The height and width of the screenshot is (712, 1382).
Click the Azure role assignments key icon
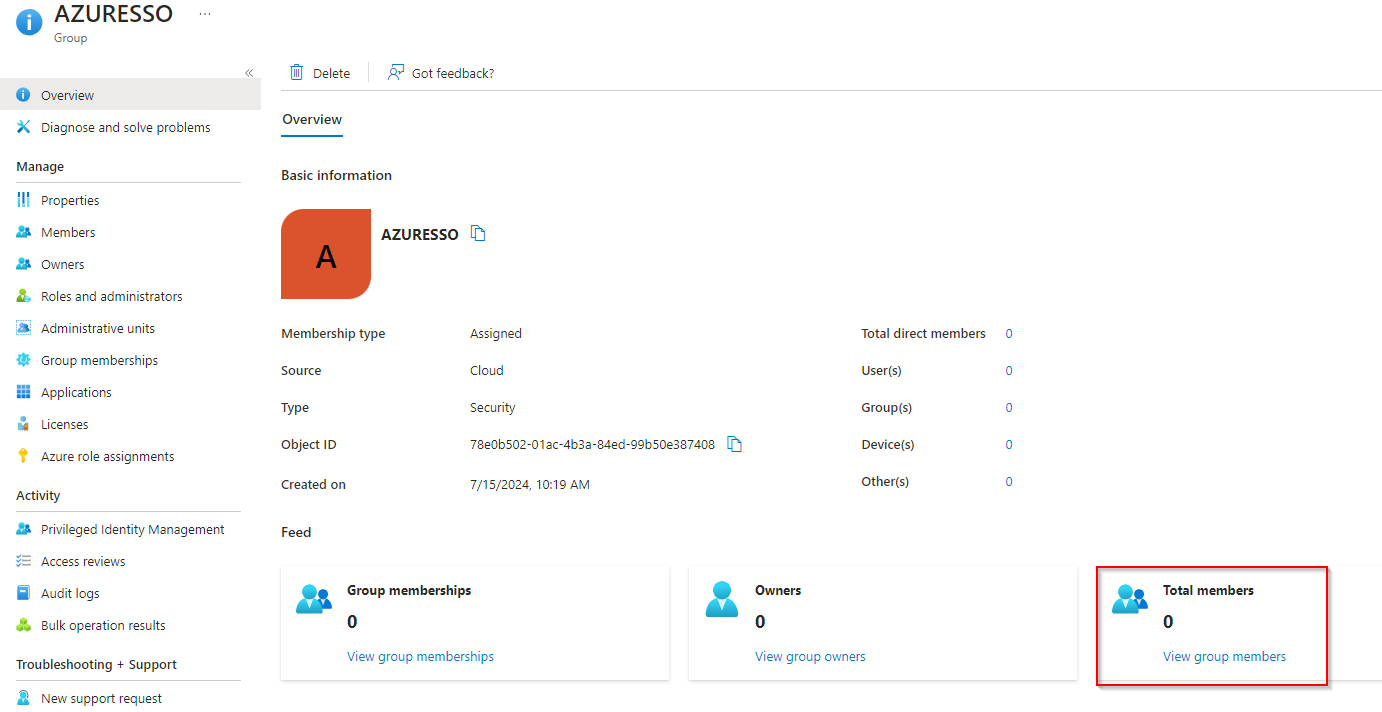click(x=24, y=456)
